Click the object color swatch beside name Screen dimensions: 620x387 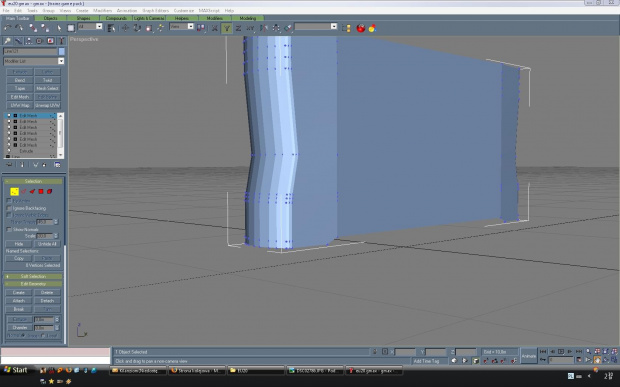coord(62,51)
